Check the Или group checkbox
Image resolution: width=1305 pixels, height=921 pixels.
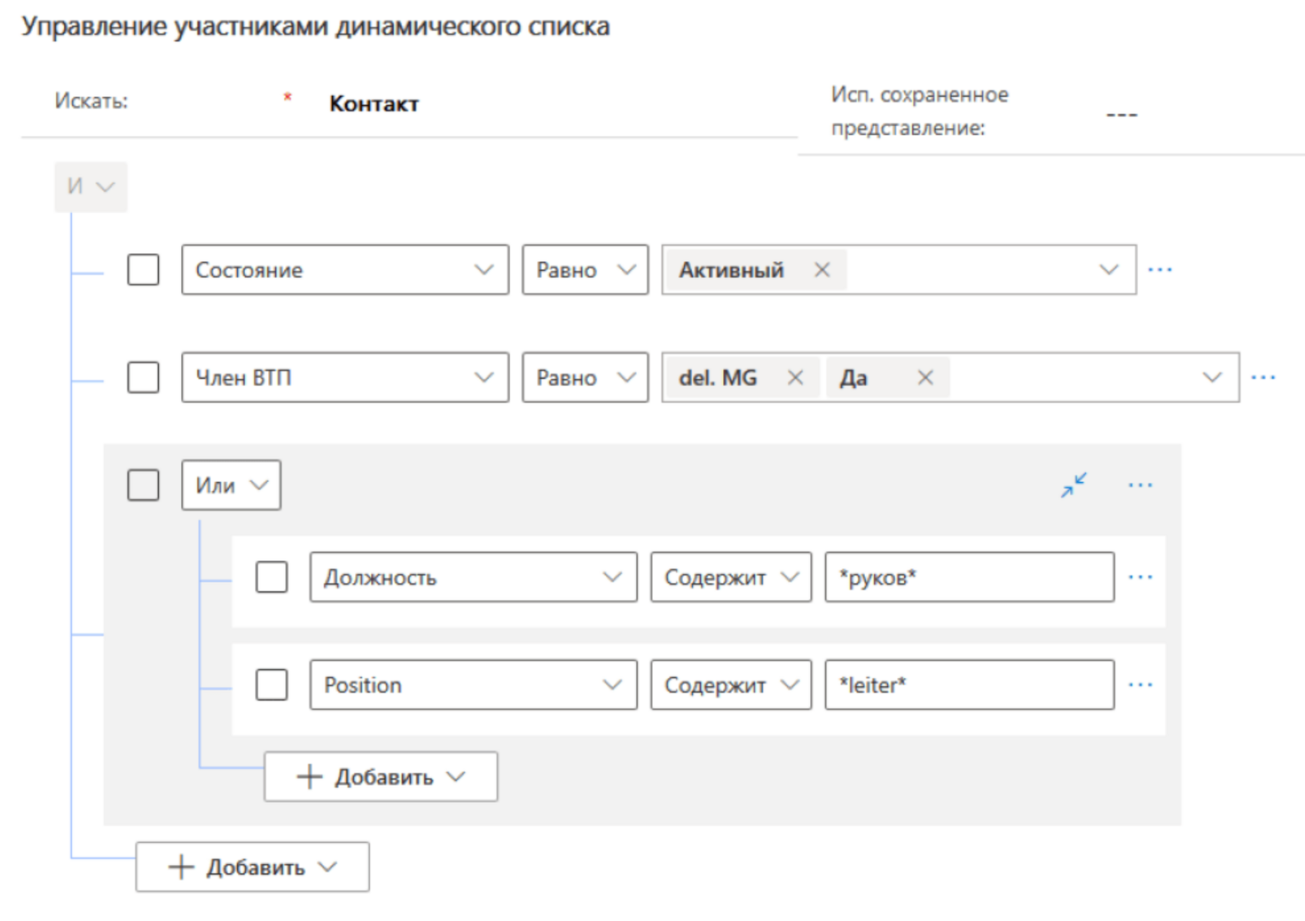(143, 485)
